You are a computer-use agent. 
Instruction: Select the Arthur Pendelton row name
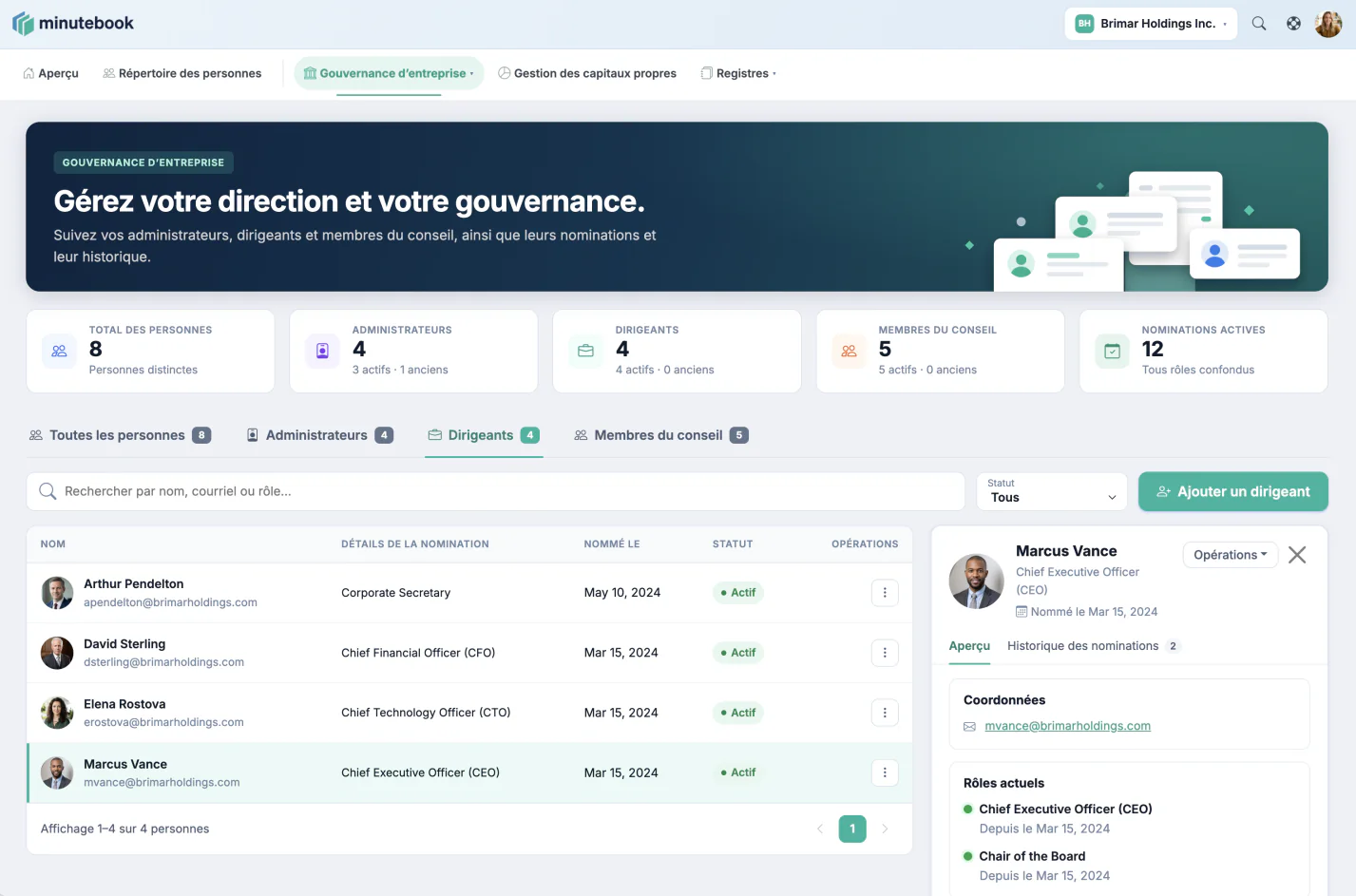pyautogui.click(x=134, y=584)
